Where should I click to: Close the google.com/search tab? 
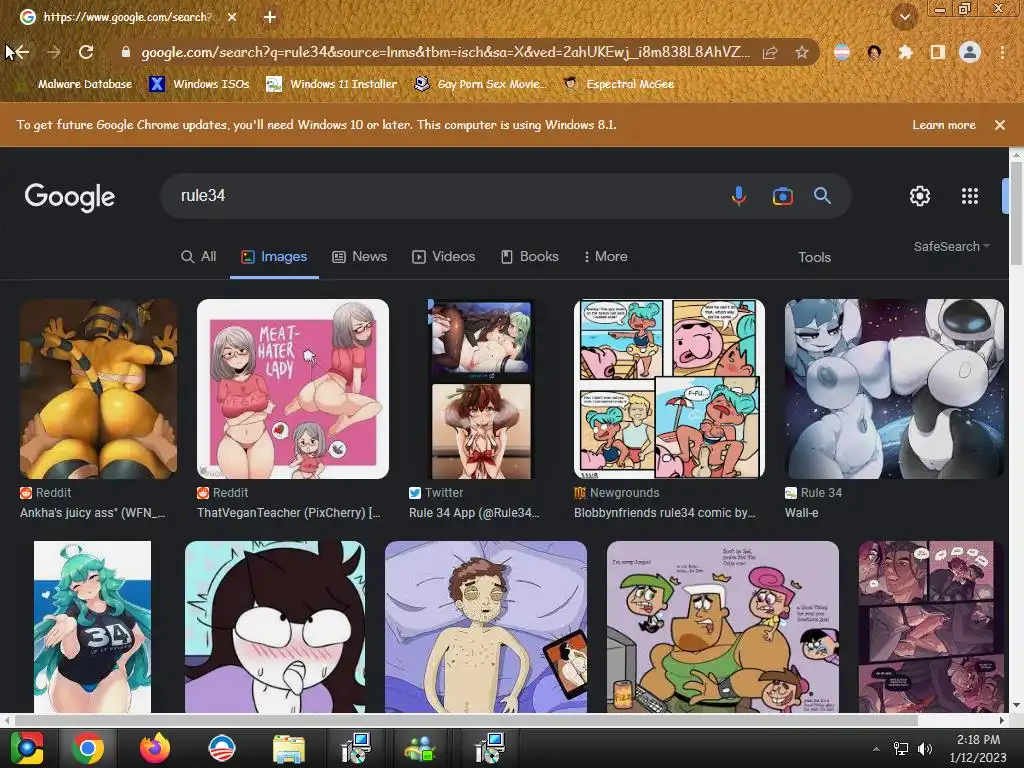click(232, 17)
